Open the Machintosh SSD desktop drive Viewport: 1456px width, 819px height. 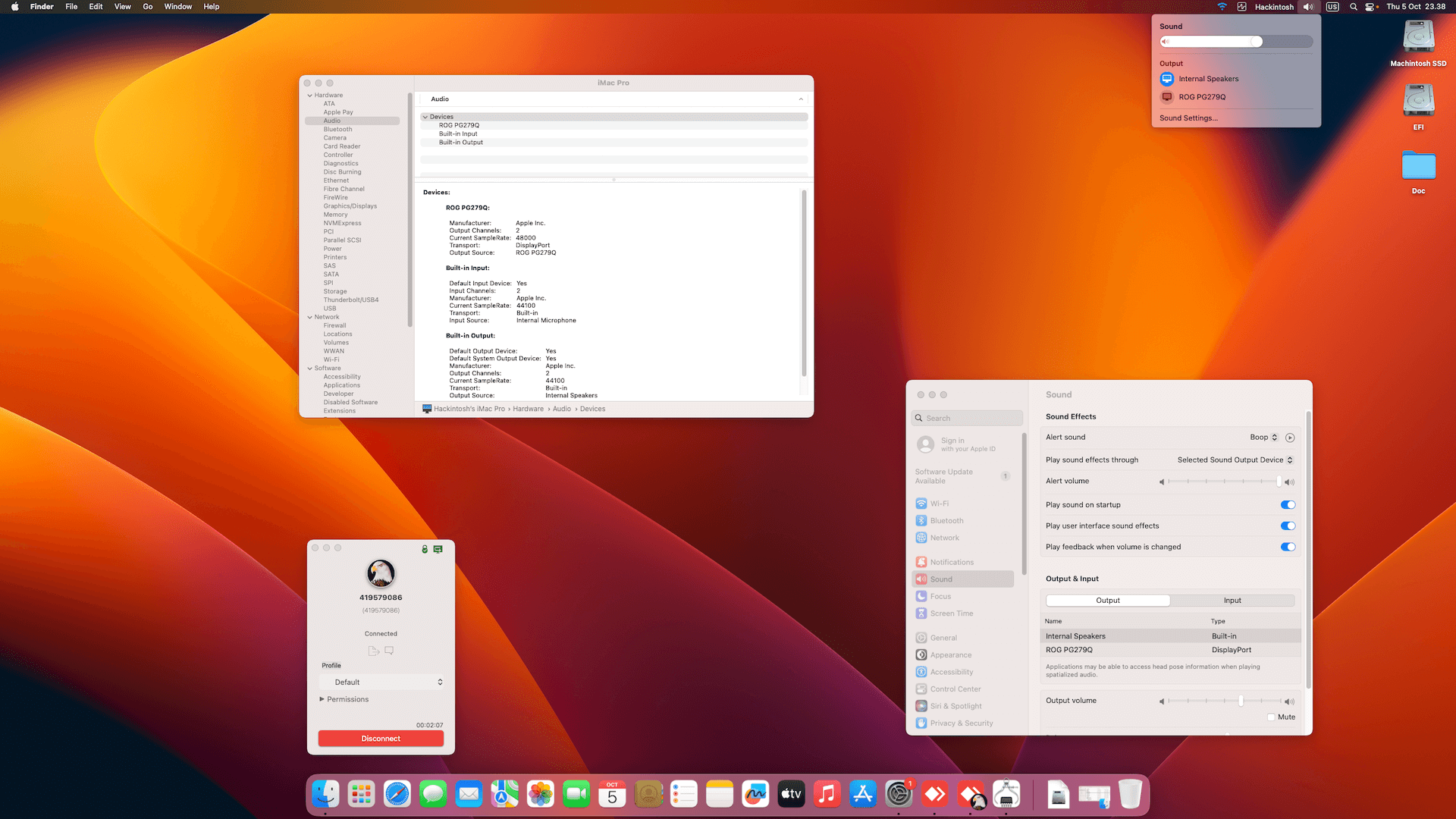point(1418,44)
